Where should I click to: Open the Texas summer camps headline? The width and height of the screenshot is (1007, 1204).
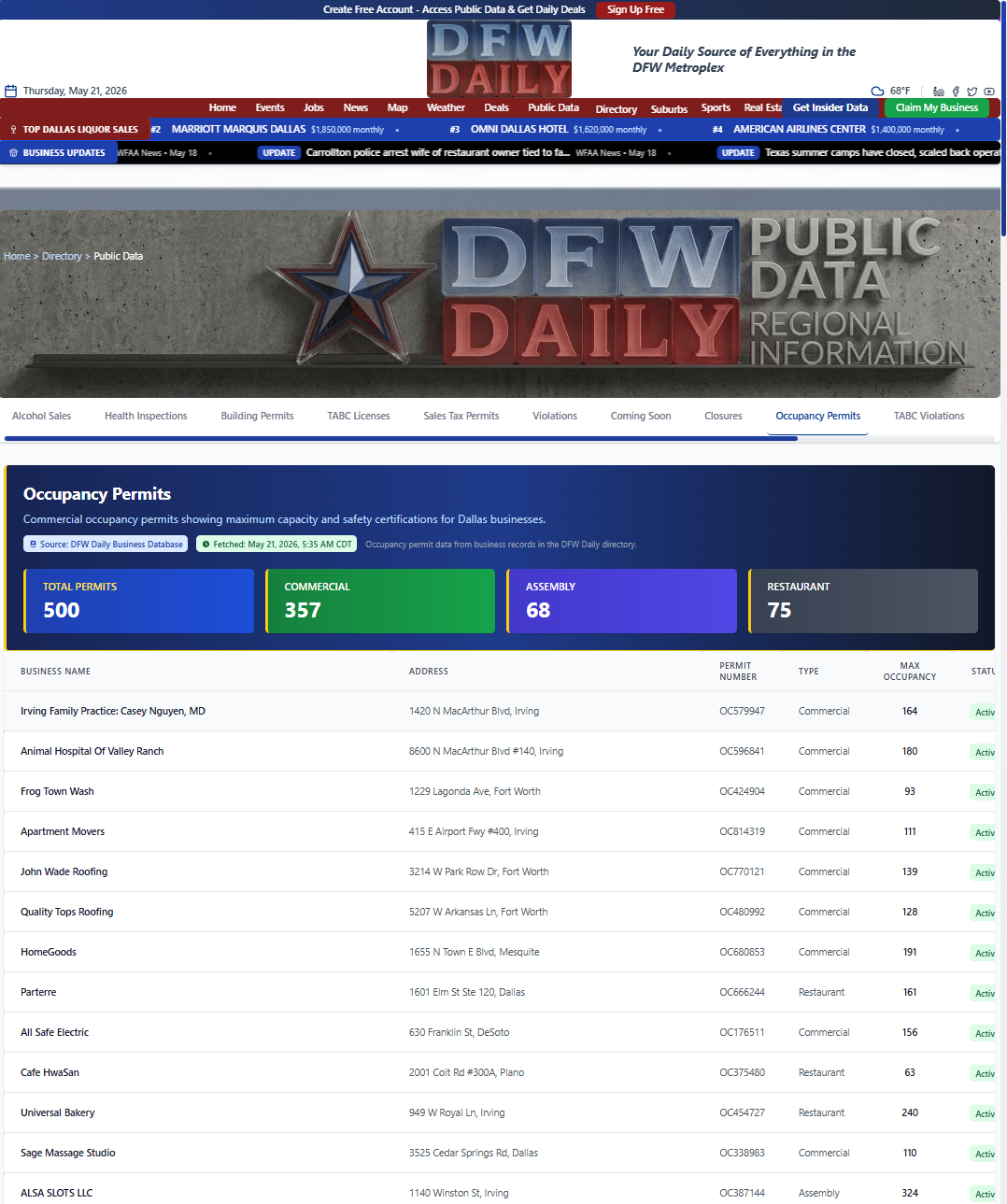882,152
